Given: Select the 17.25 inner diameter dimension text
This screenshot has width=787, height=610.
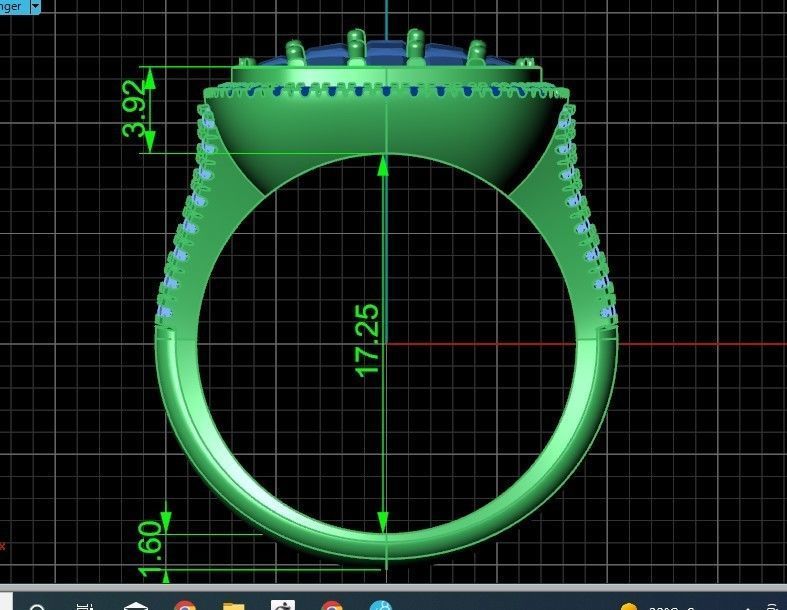Looking at the screenshot, I should (x=367, y=340).
